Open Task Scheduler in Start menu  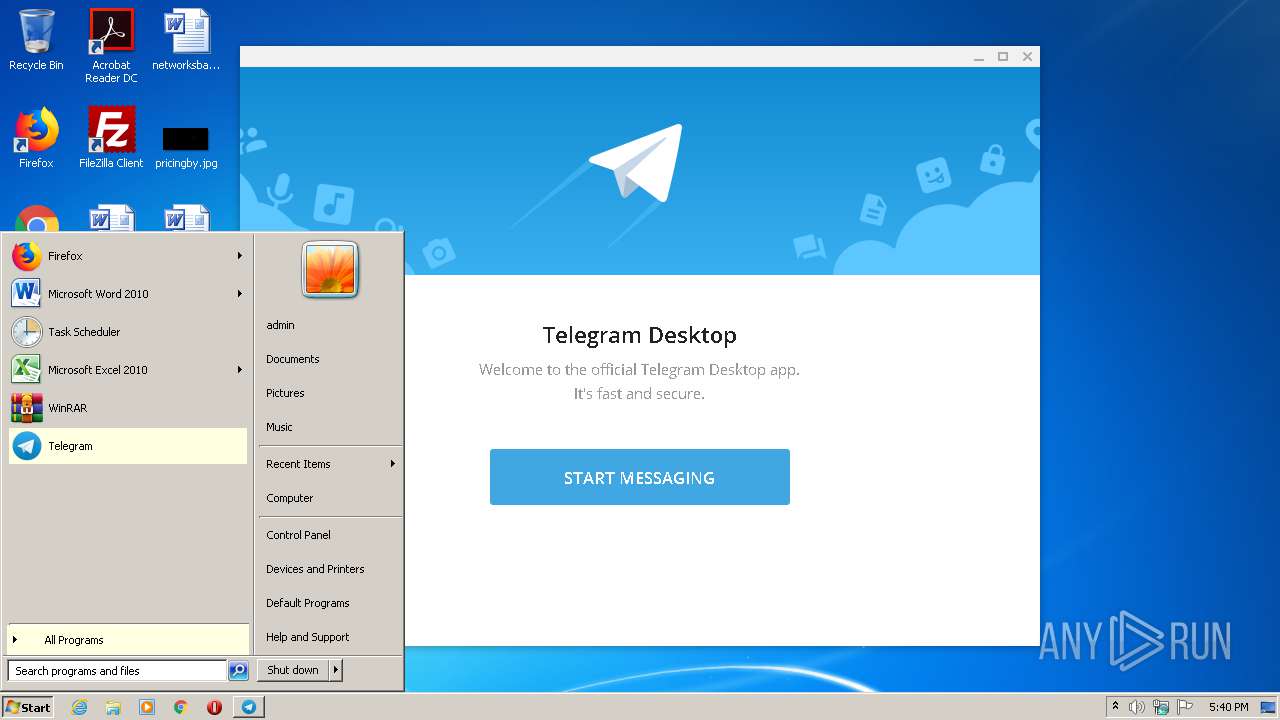click(x=127, y=332)
